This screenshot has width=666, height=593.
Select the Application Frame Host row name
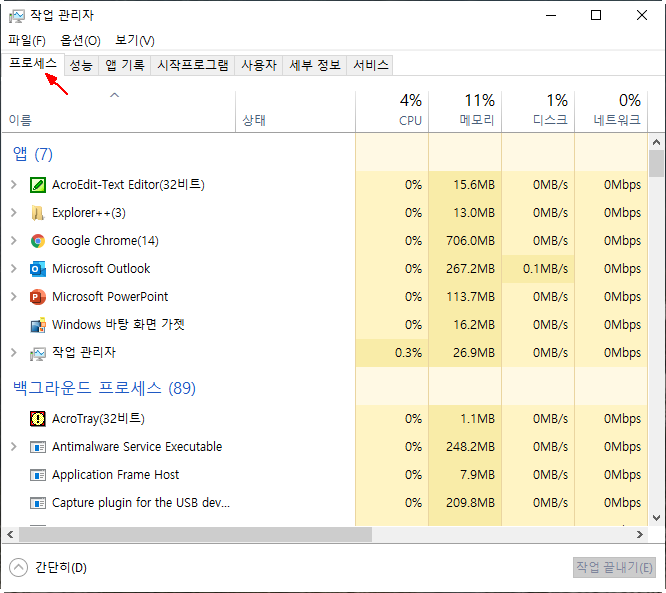click(116, 475)
